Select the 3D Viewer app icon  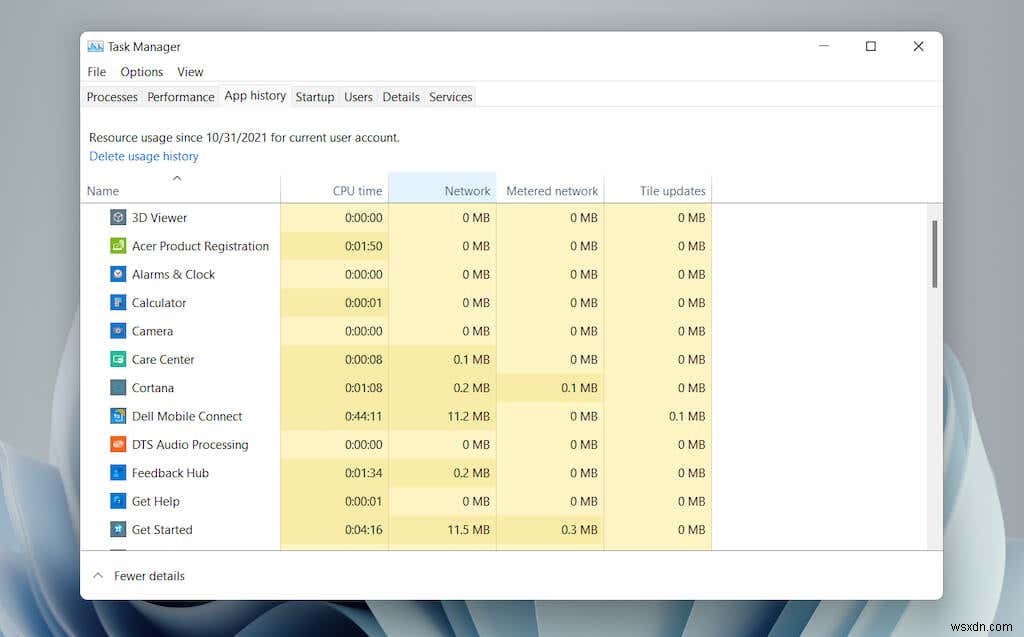[118, 217]
